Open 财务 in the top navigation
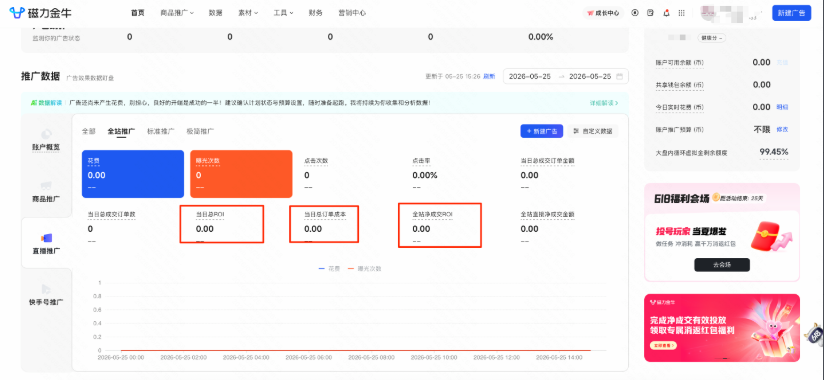Image resolution: width=824 pixels, height=380 pixels. coord(316,13)
